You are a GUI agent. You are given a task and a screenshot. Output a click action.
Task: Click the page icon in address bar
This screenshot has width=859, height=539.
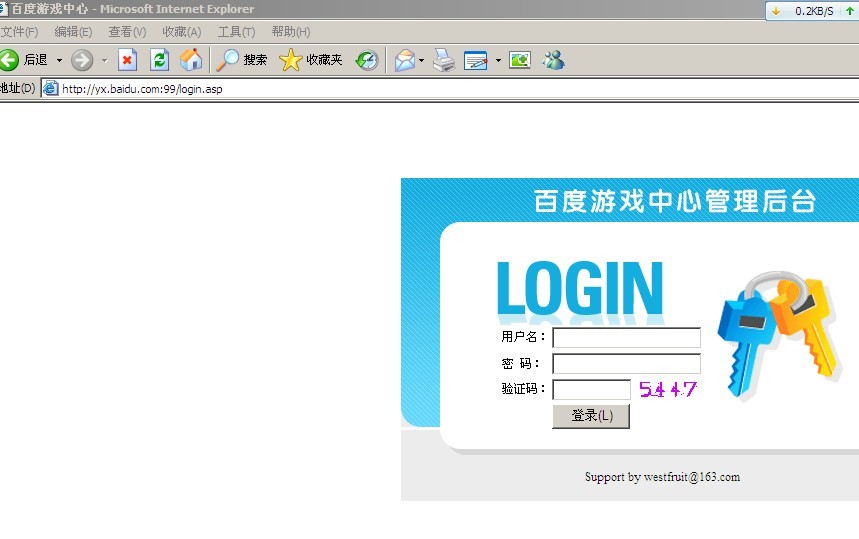click(50, 88)
